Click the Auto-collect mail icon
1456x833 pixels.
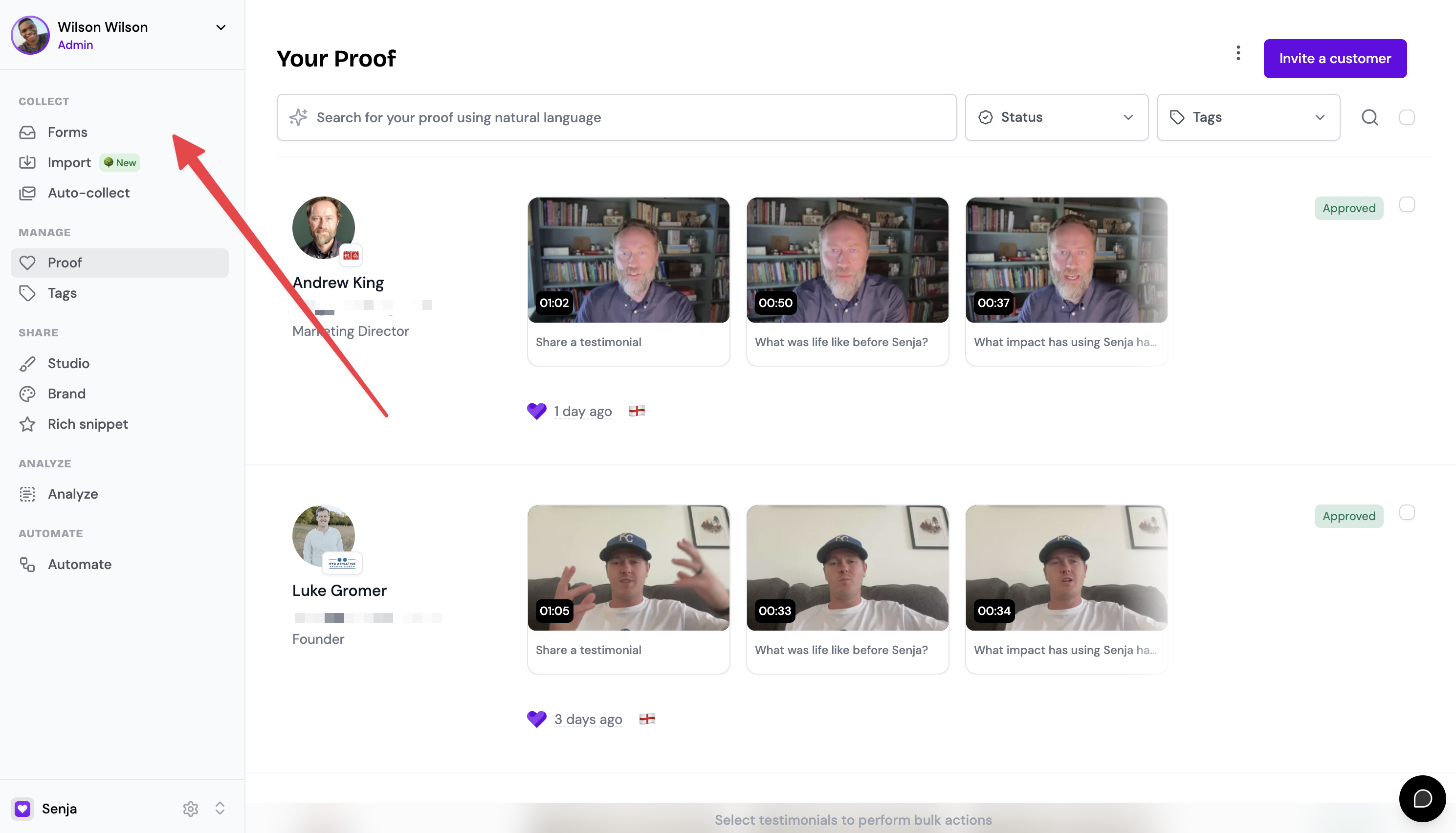[x=27, y=193]
